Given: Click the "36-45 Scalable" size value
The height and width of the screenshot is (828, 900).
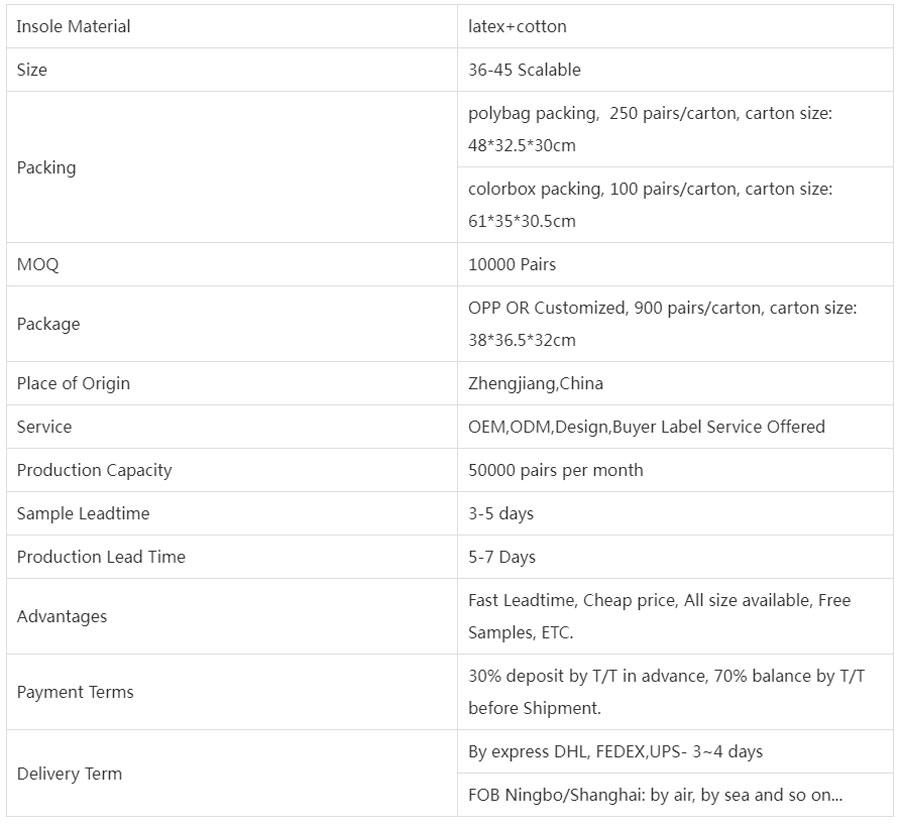Looking at the screenshot, I should 524,70.
